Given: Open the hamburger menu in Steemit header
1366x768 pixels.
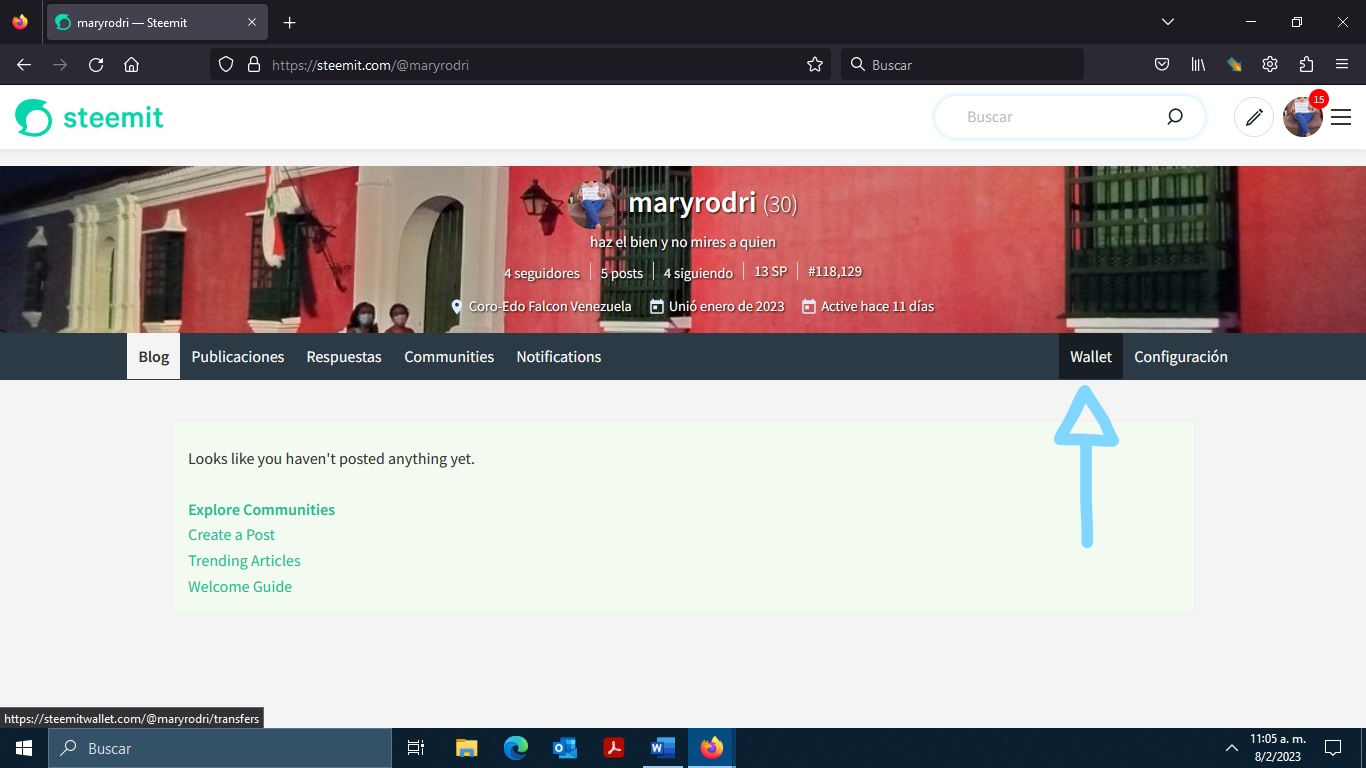Looking at the screenshot, I should pyautogui.click(x=1341, y=117).
